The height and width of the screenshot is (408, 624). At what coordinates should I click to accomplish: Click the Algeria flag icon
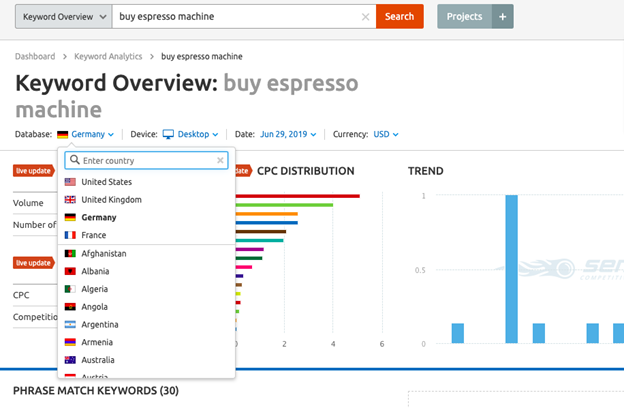click(x=70, y=289)
